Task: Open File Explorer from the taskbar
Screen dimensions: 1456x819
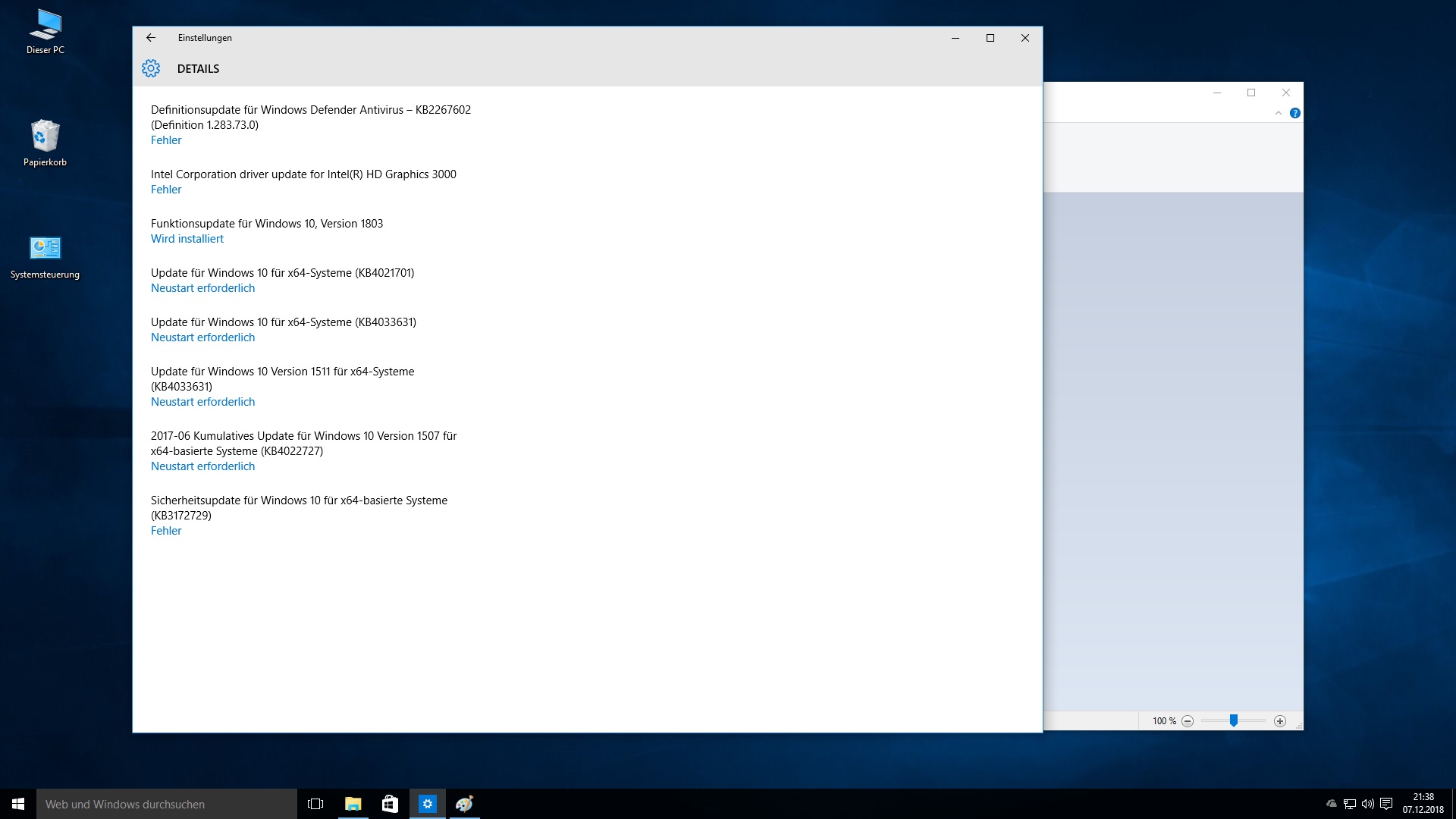Action: pos(353,804)
